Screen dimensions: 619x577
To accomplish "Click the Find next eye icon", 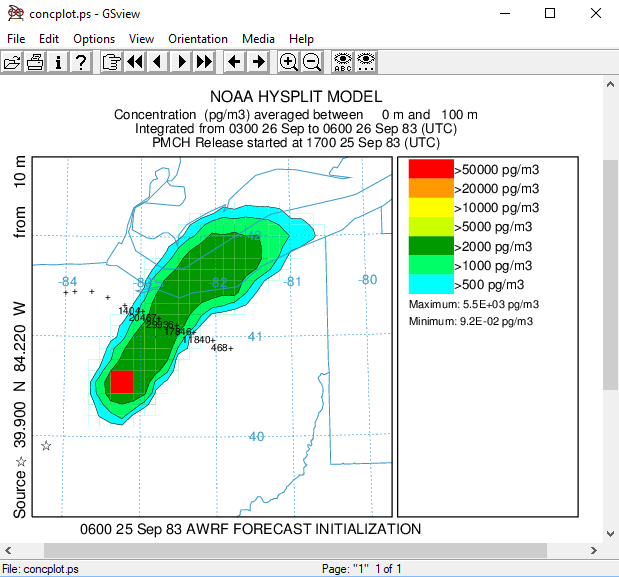I will (366, 62).
